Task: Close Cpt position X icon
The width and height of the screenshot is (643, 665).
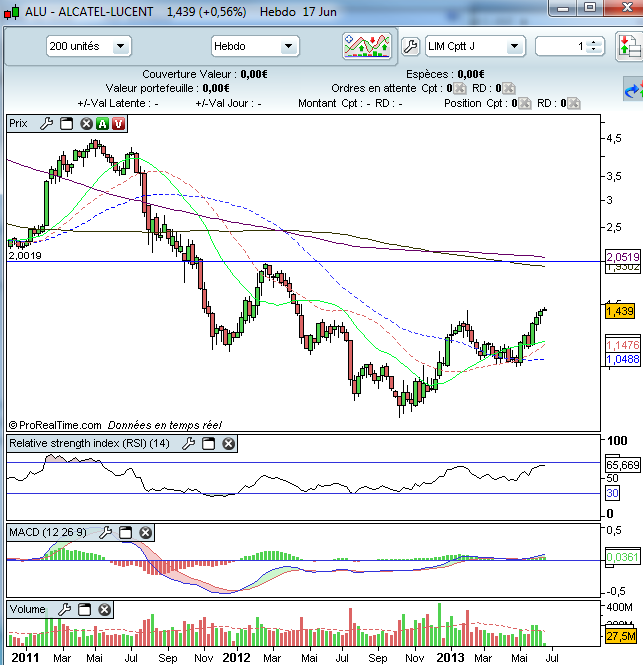Action: [525, 103]
